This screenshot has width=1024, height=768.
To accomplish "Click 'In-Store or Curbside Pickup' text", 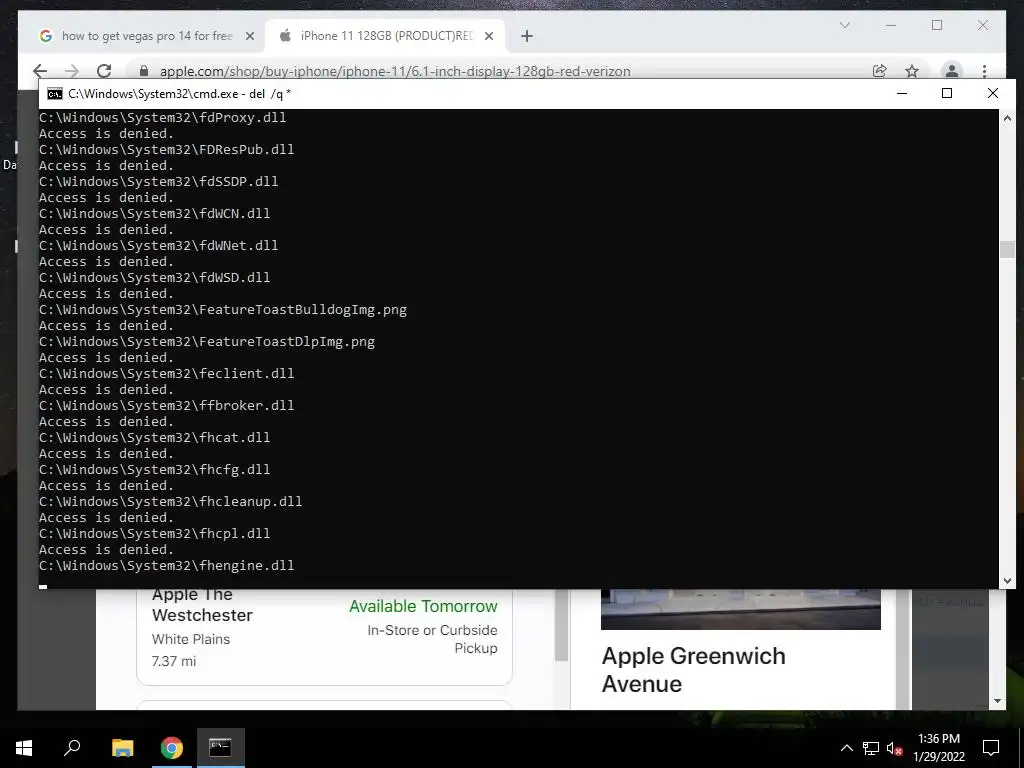I will [x=432, y=639].
